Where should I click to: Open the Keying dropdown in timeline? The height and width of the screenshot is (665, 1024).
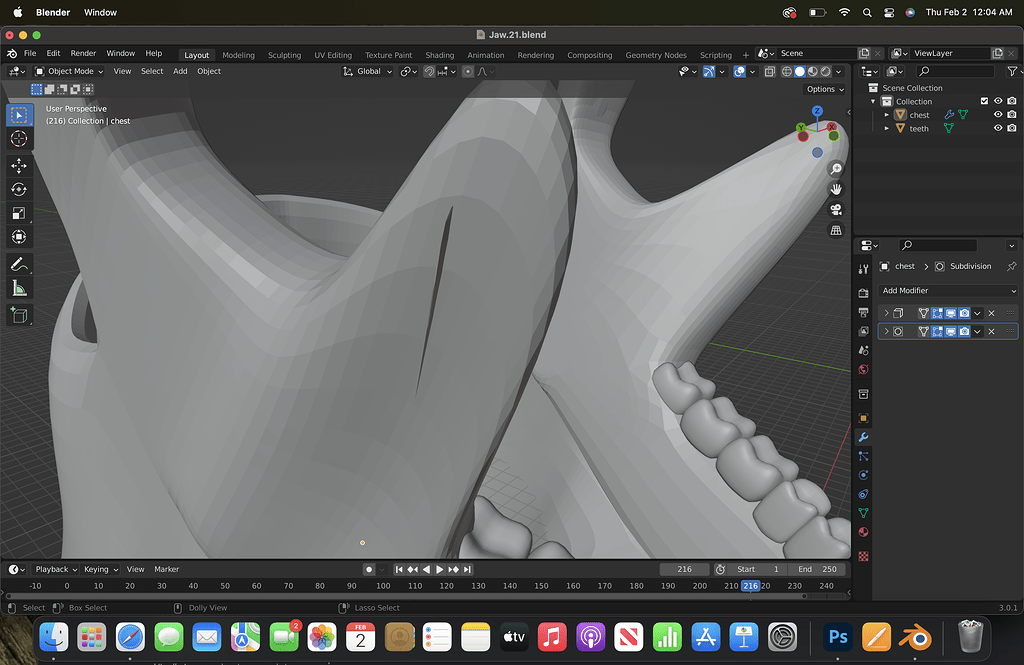[101, 570]
